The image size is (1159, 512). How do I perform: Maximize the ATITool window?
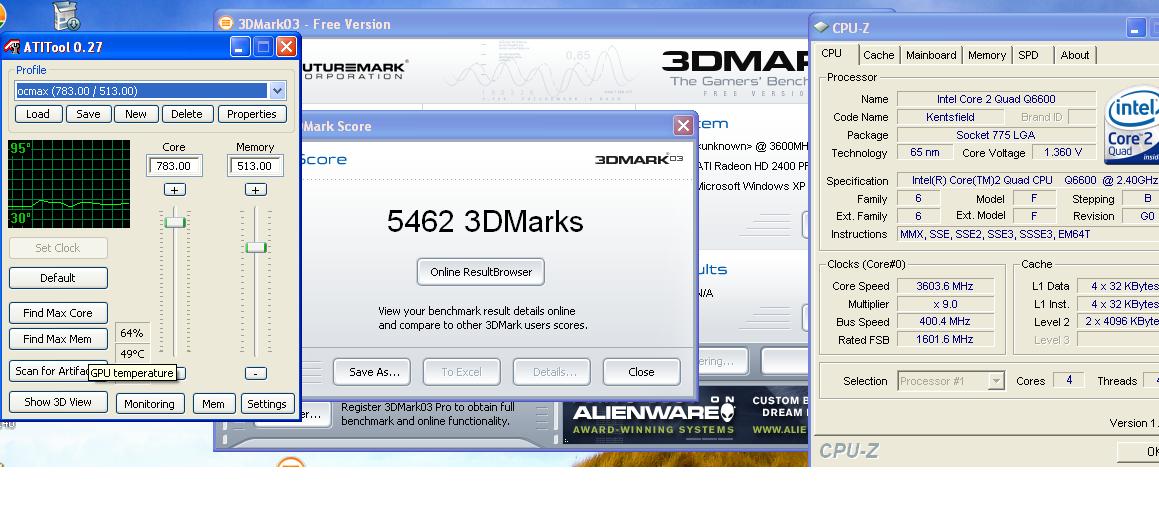coord(263,47)
